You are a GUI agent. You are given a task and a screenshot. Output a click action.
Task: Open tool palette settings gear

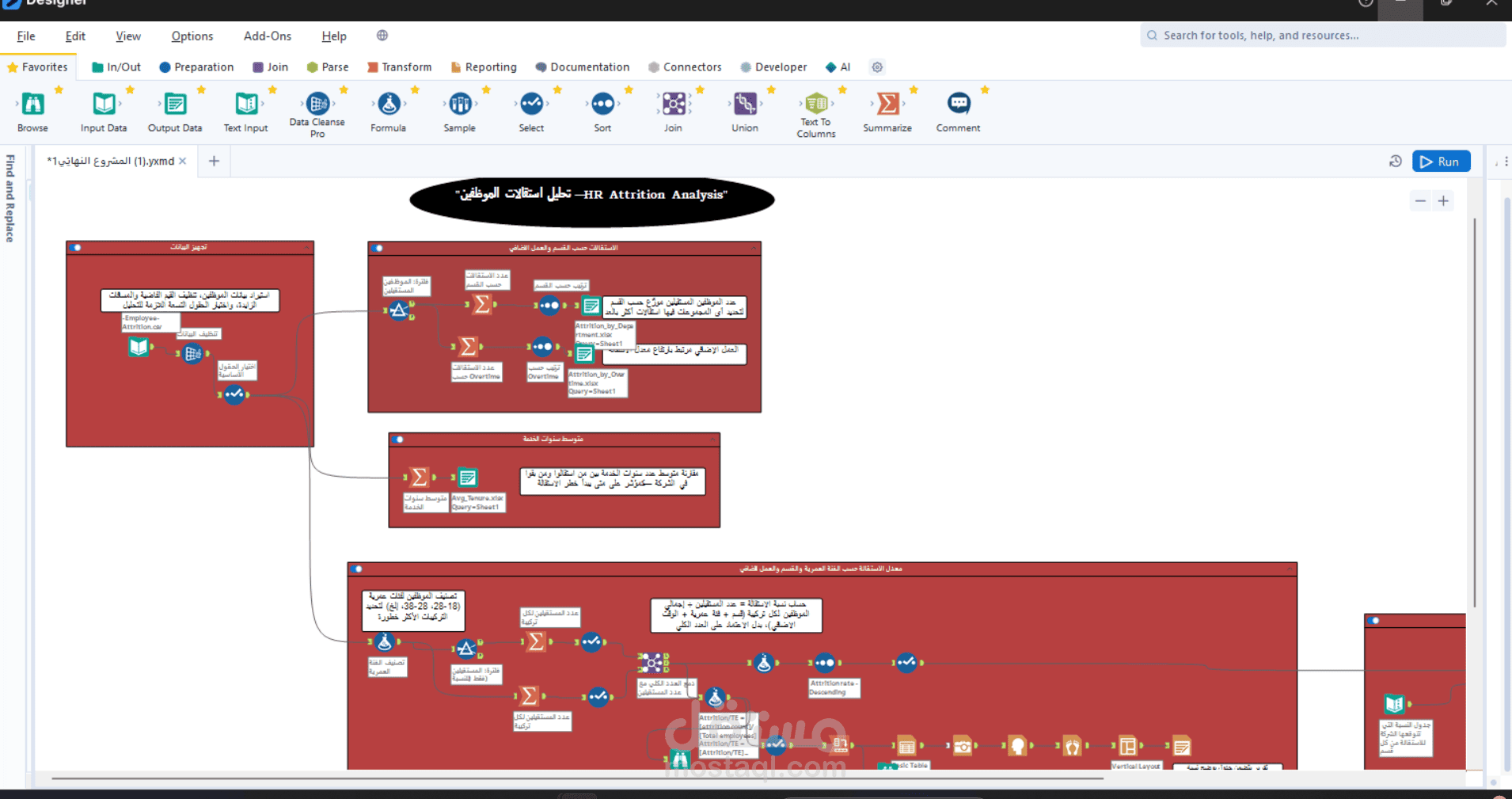(877, 67)
